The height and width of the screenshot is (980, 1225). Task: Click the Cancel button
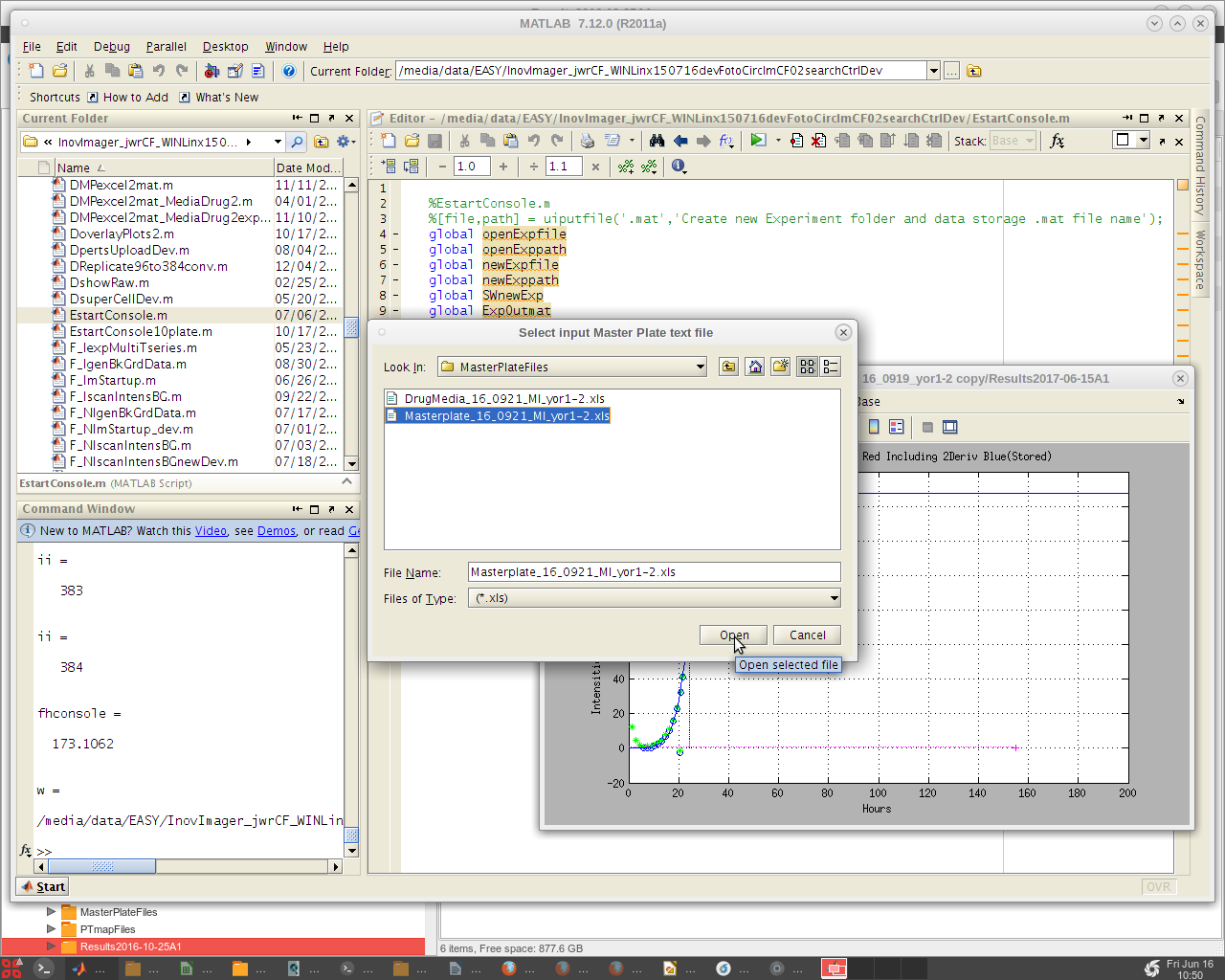807,635
